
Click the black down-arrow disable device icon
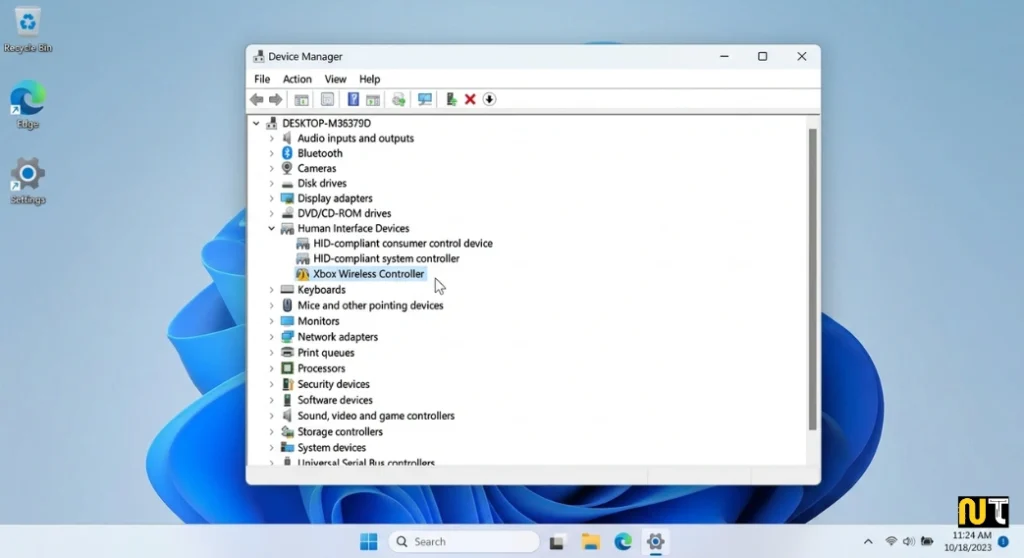click(x=489, y=99)
